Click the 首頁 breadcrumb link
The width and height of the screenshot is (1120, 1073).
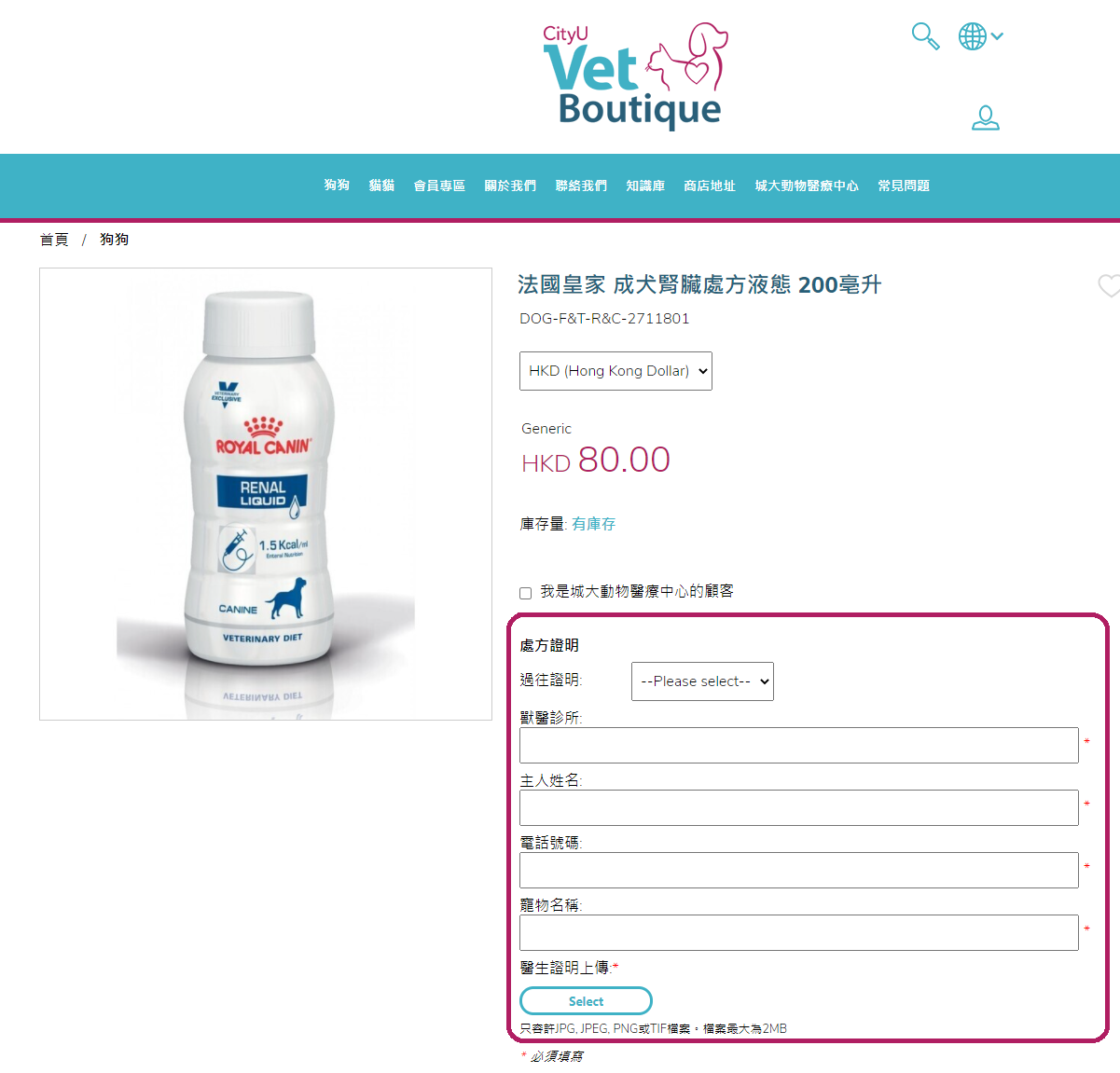(54, 240)
